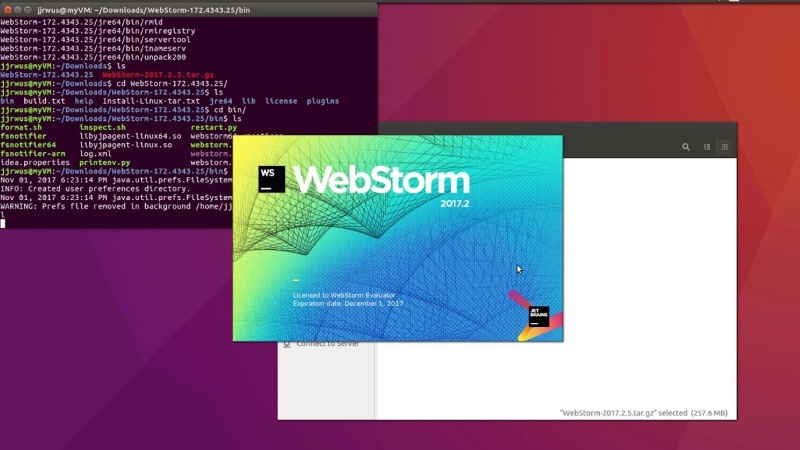This screenshot has height=450, width=800.
Task: Maximize the terminal window
Action: point(28,10)
